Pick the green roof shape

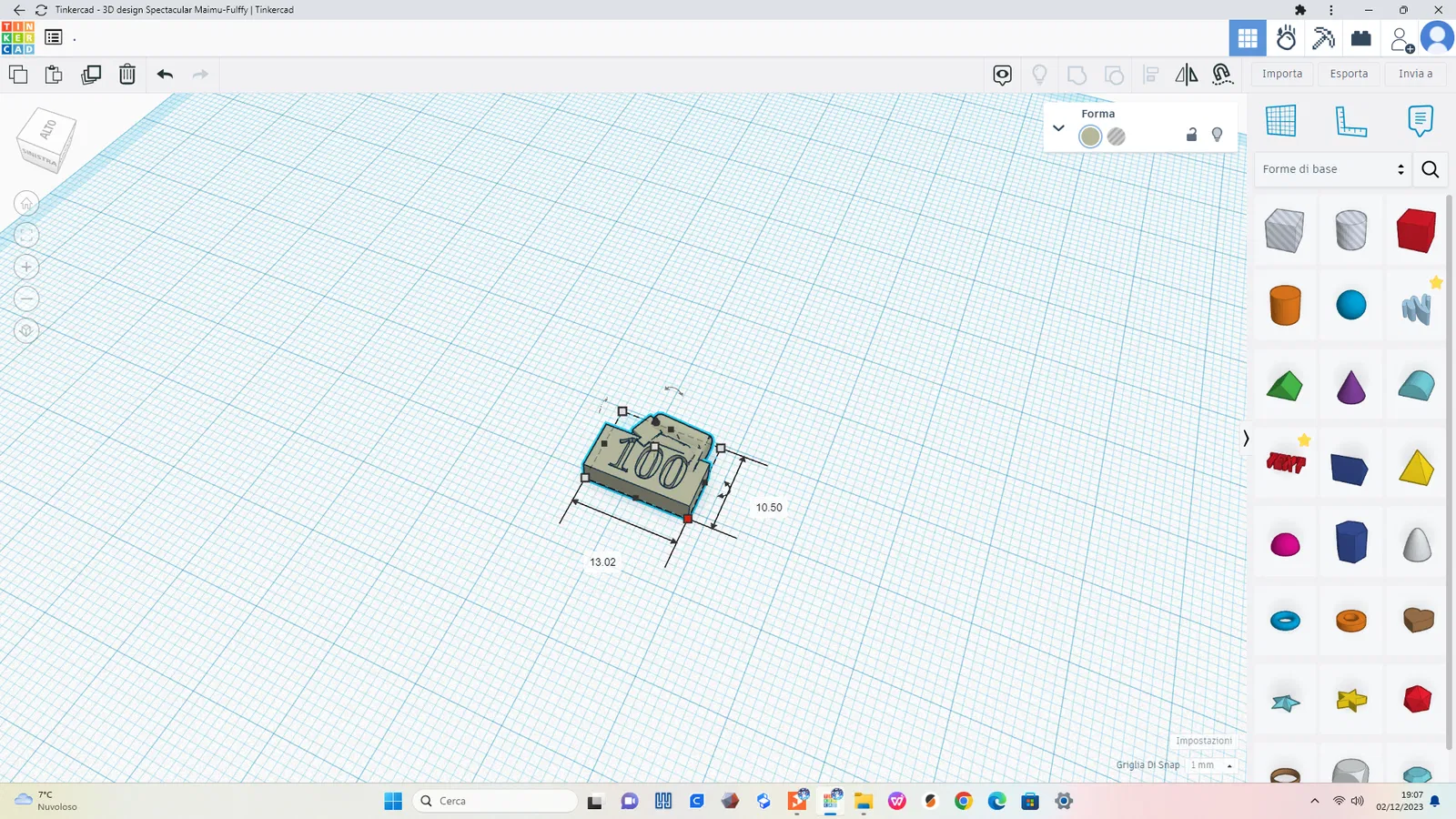point(1284,386)
